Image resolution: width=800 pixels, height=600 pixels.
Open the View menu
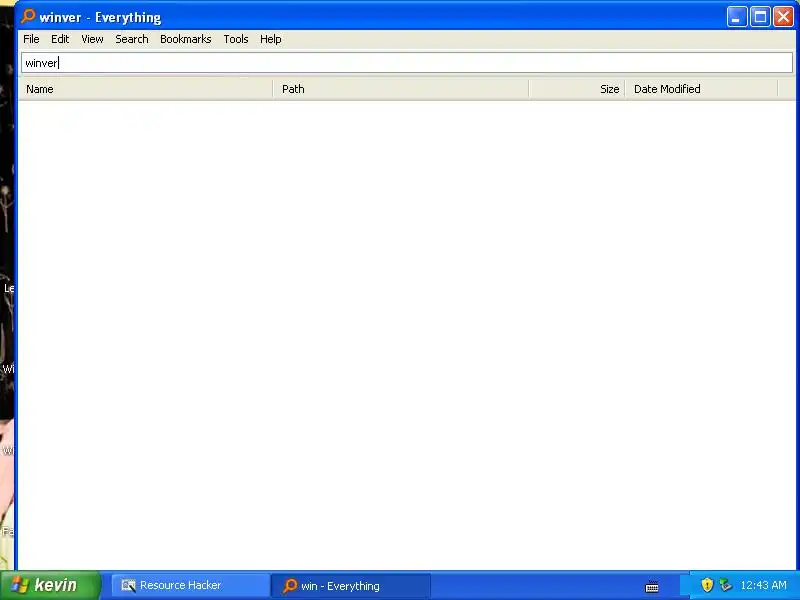coord(92,39)
